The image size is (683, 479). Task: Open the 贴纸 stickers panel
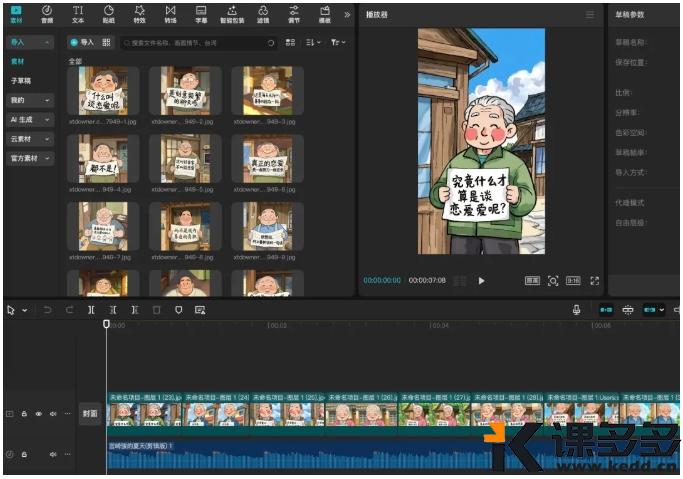coord(108,13)
